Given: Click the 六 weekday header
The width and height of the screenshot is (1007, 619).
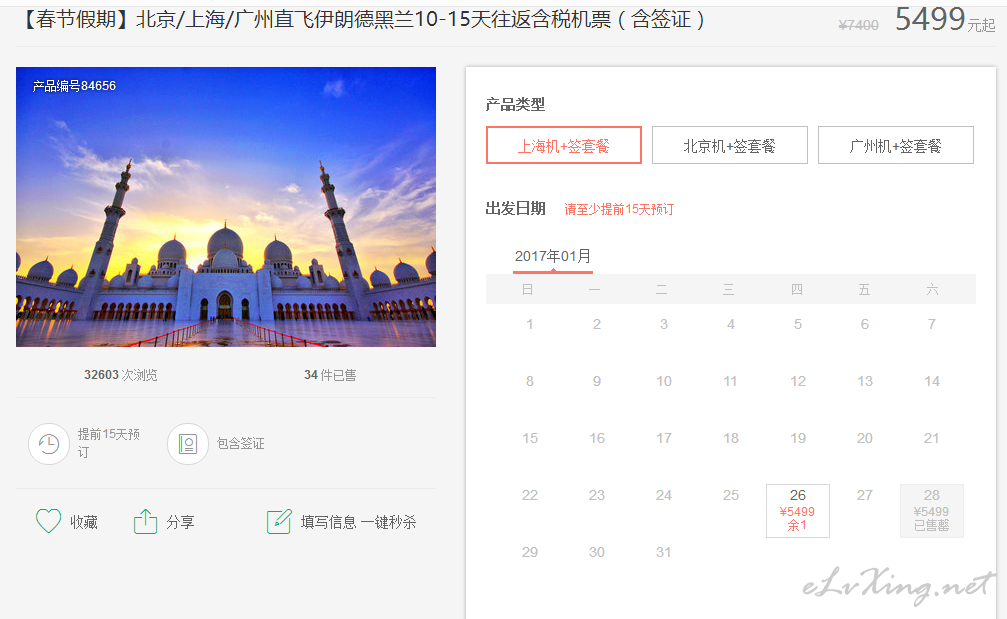Looking at the screenshot, I should click(x=933, y=290).
